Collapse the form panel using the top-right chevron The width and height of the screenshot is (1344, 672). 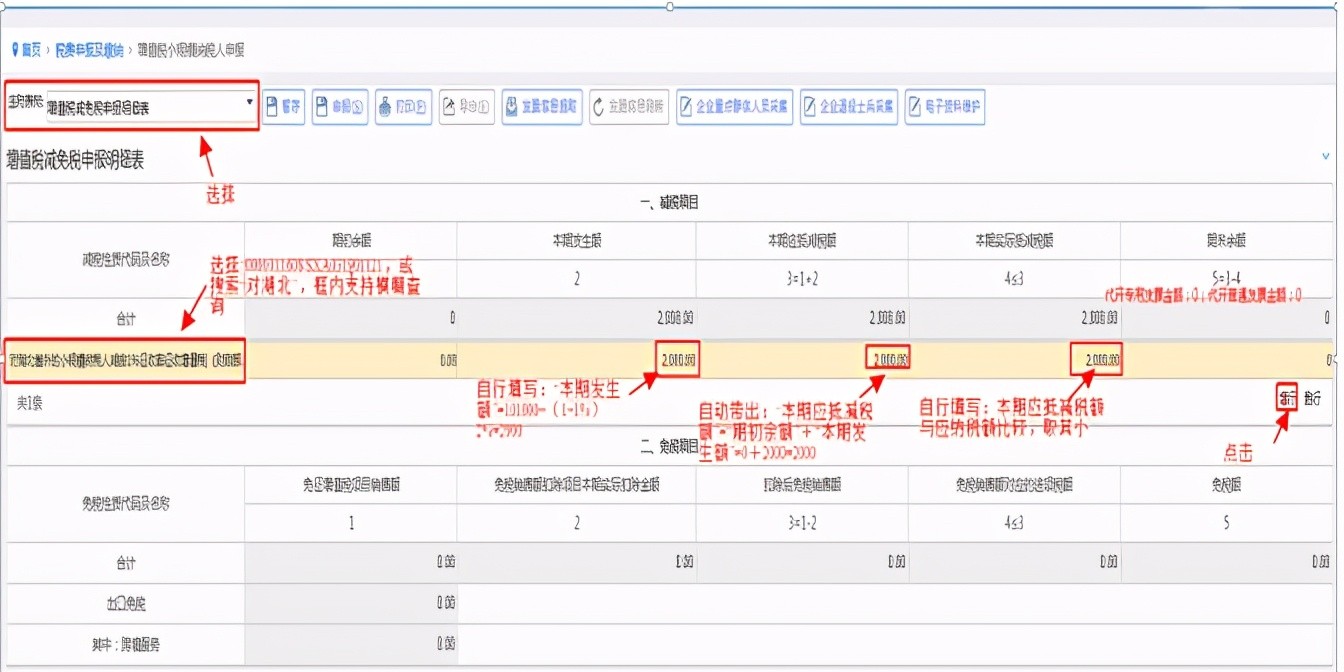tap(1326, 157)
